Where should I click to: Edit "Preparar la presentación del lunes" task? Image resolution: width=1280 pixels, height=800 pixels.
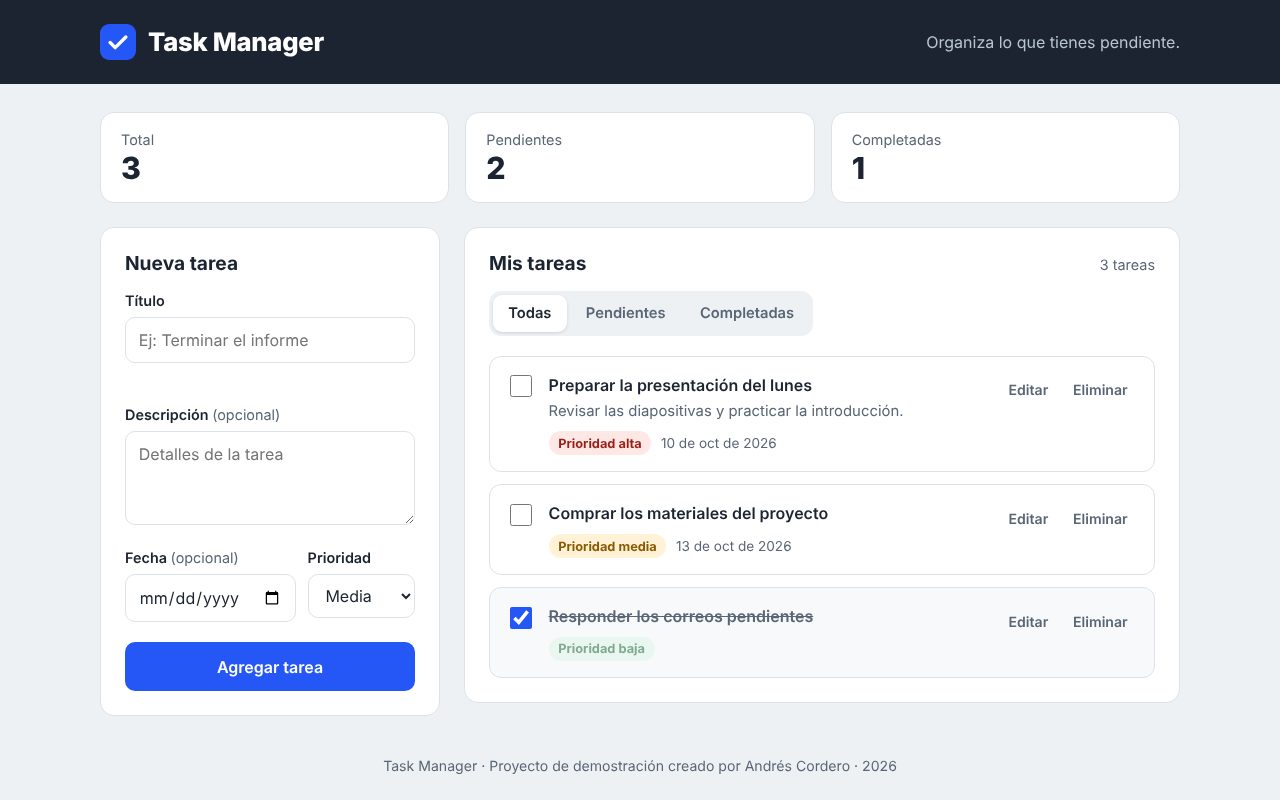[1028, 390]
